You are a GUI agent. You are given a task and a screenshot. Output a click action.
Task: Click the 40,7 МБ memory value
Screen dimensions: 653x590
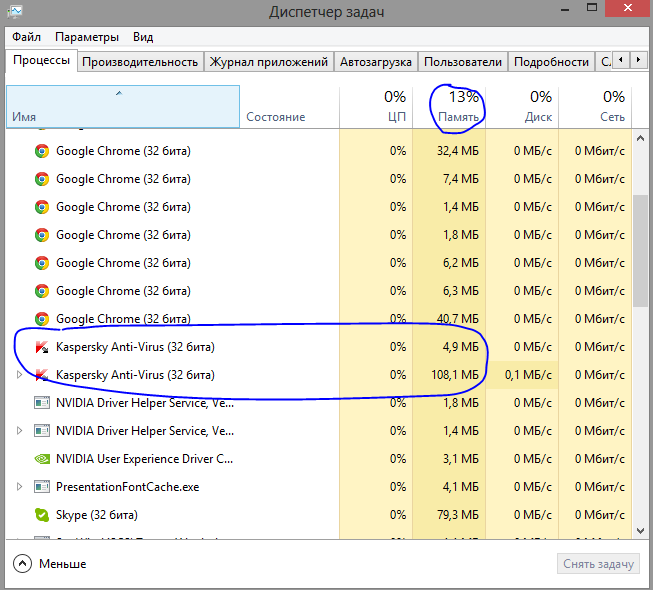[458, 319]
